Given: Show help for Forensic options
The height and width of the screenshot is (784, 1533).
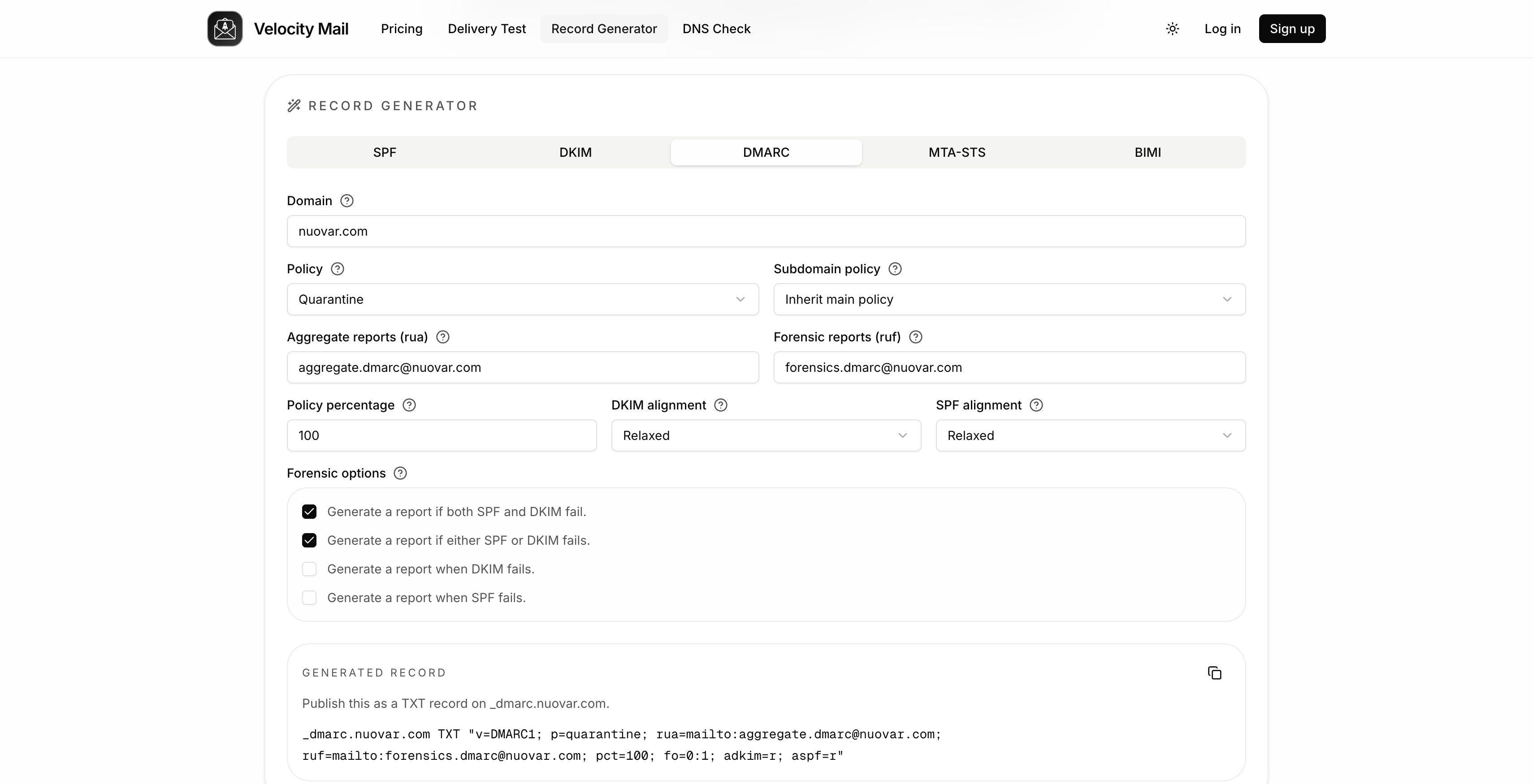Looking at the screenshot, I should click(401, 474).
